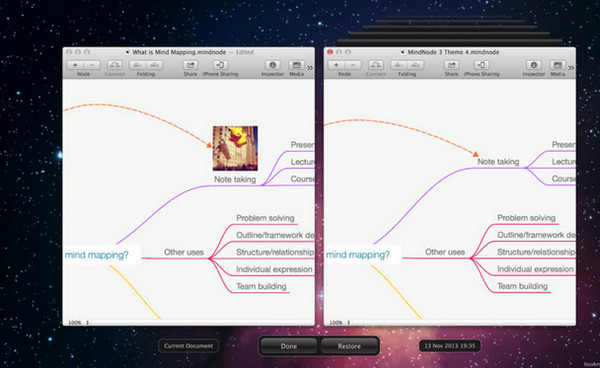Select the balloon image thumbnail above Note taking
The height and width of the screenshot is (368, 600).
[x=235, y=148]
